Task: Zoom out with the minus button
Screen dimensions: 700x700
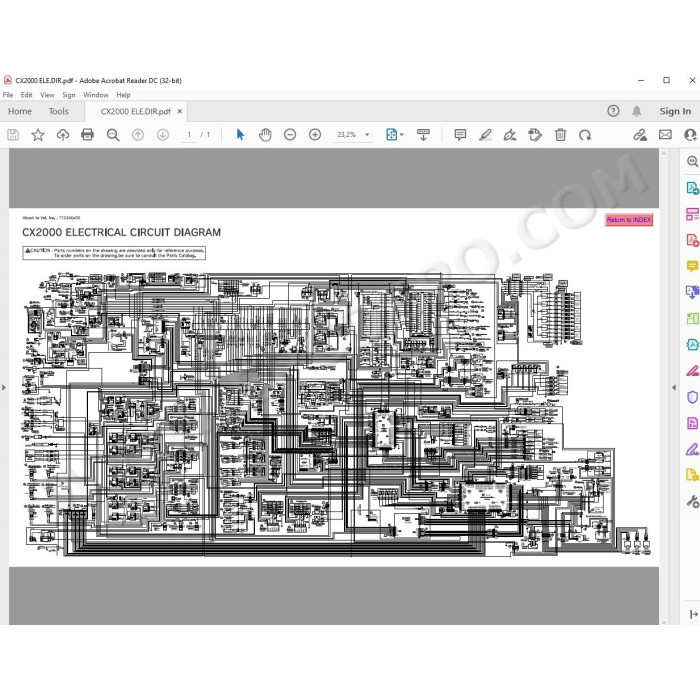Action: pyautogui.click(x=290, y=134)
